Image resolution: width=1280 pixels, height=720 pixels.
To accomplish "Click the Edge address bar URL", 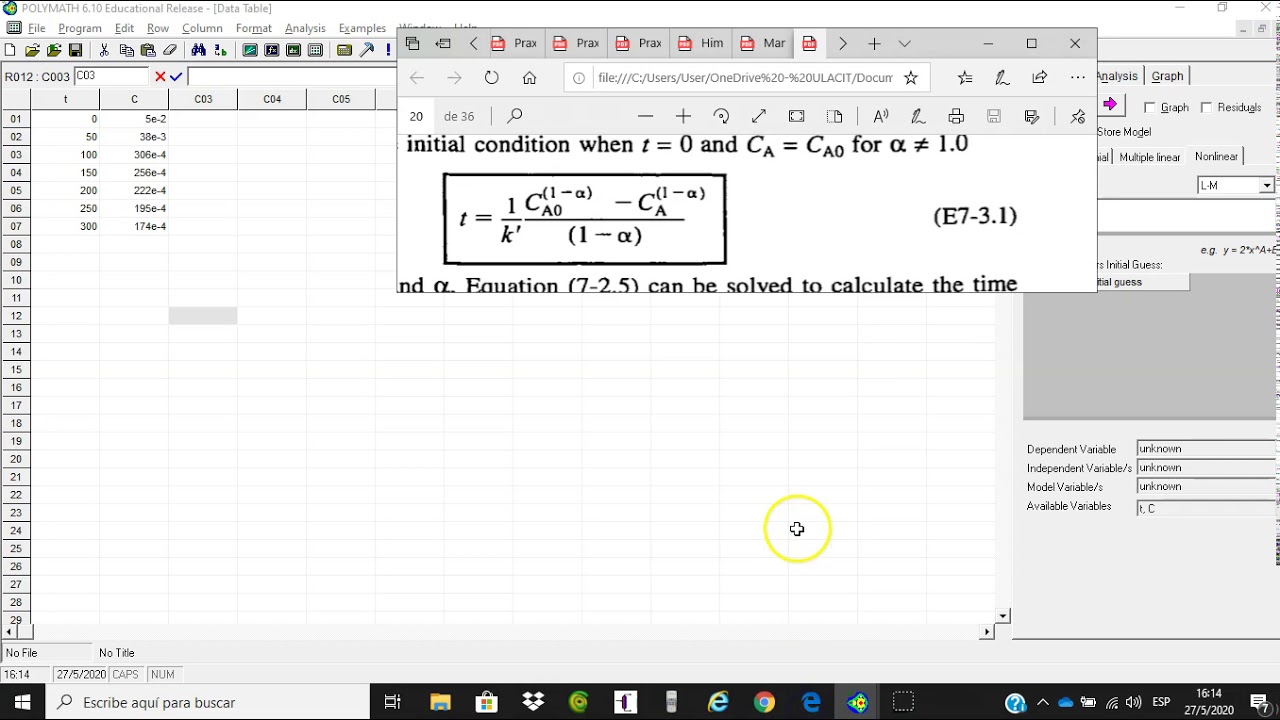I will point(744,77).
